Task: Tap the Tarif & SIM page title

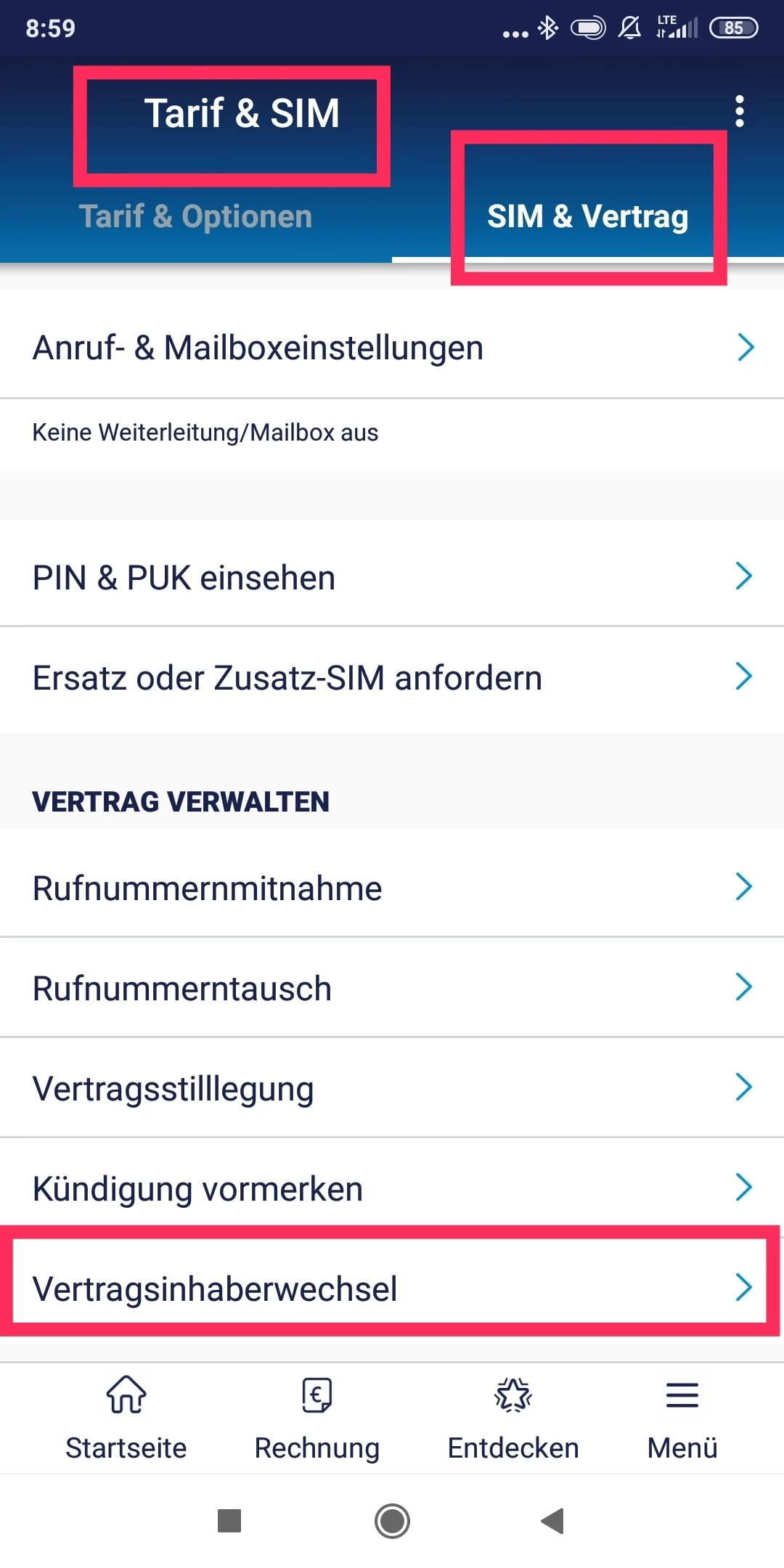Action: [242, 113]
